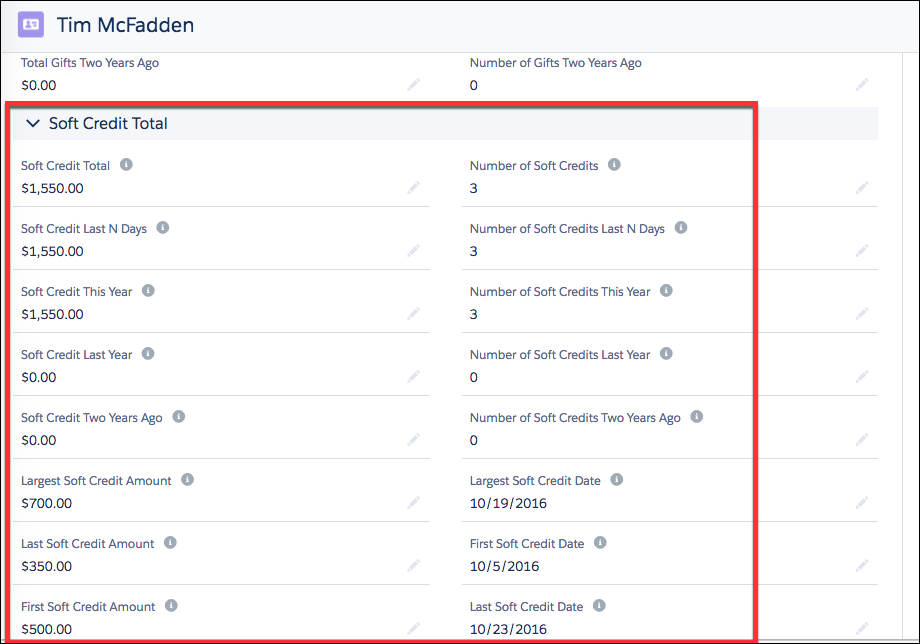
Task: Edit the Largest Soft Credit Amount value
Action: click(x=413, y=503)
